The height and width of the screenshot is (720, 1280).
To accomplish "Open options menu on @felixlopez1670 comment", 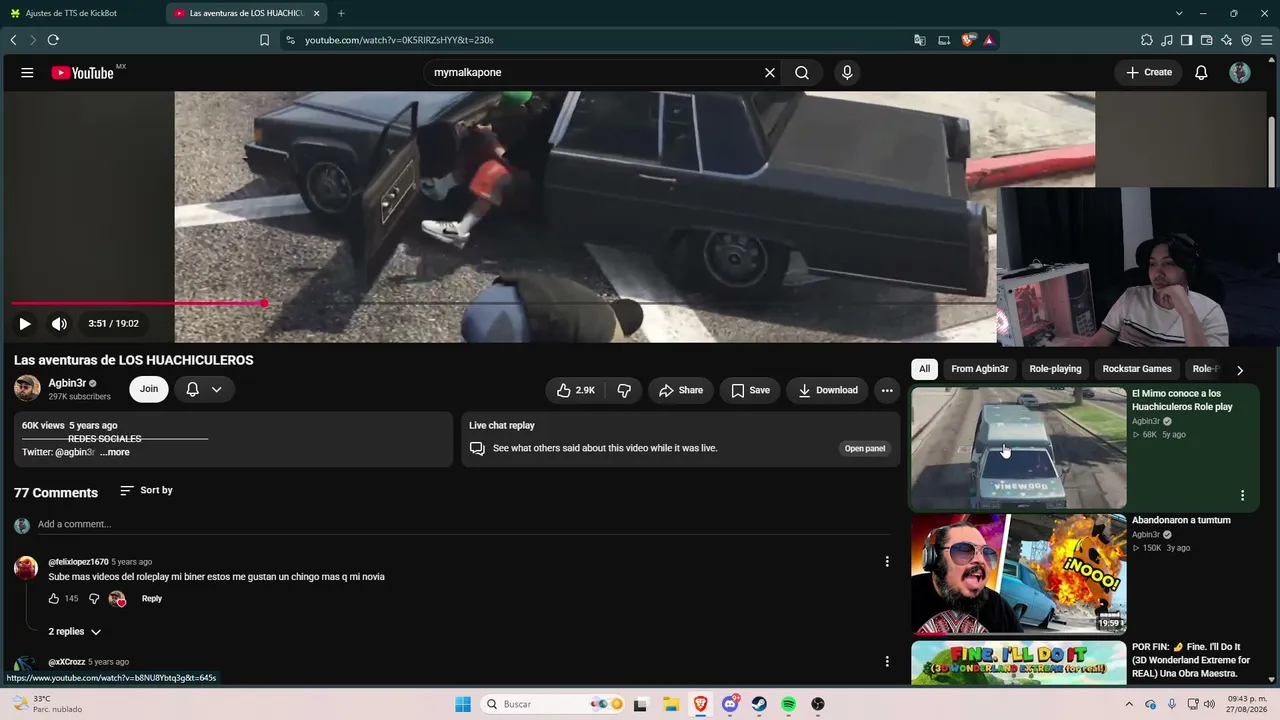I will pyautogui.click(x=887, y=562).
